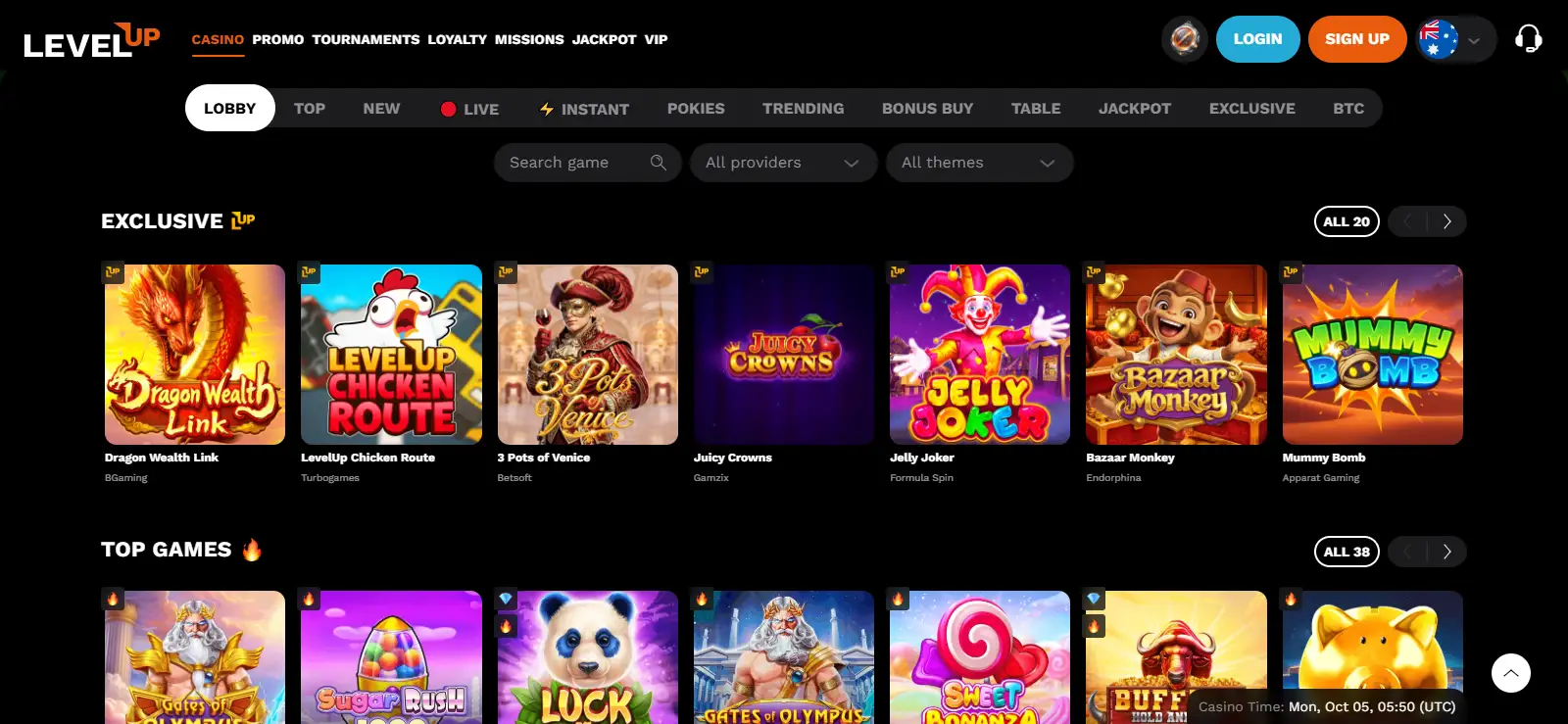Image resolution: width=1568 pixels, height=724 pixels.
Task: Expand the All themes dropdown
Action: (x=979, y=163)
